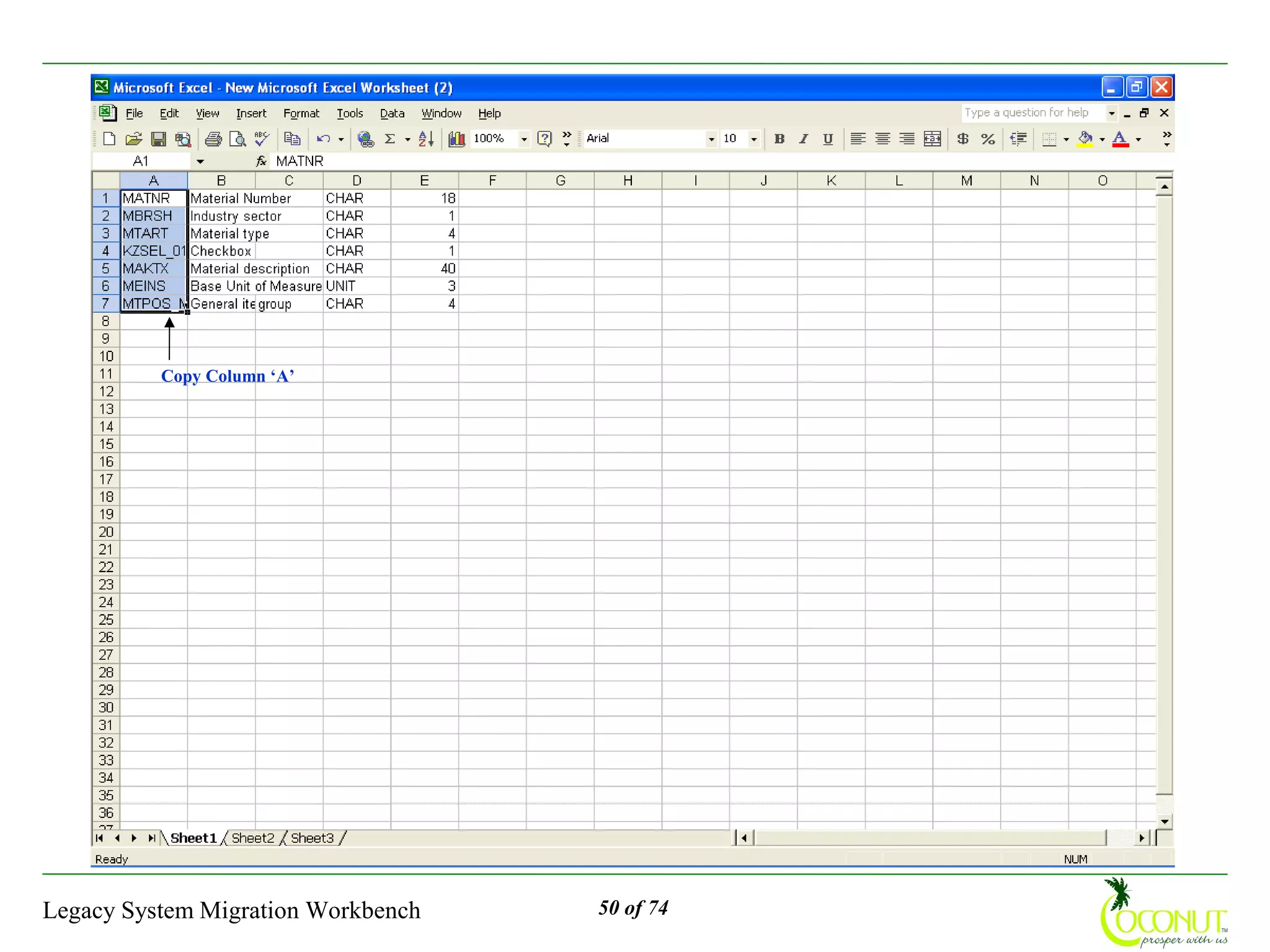Click the Align Left icon
1270x952 pixels.
pos(858,139)
